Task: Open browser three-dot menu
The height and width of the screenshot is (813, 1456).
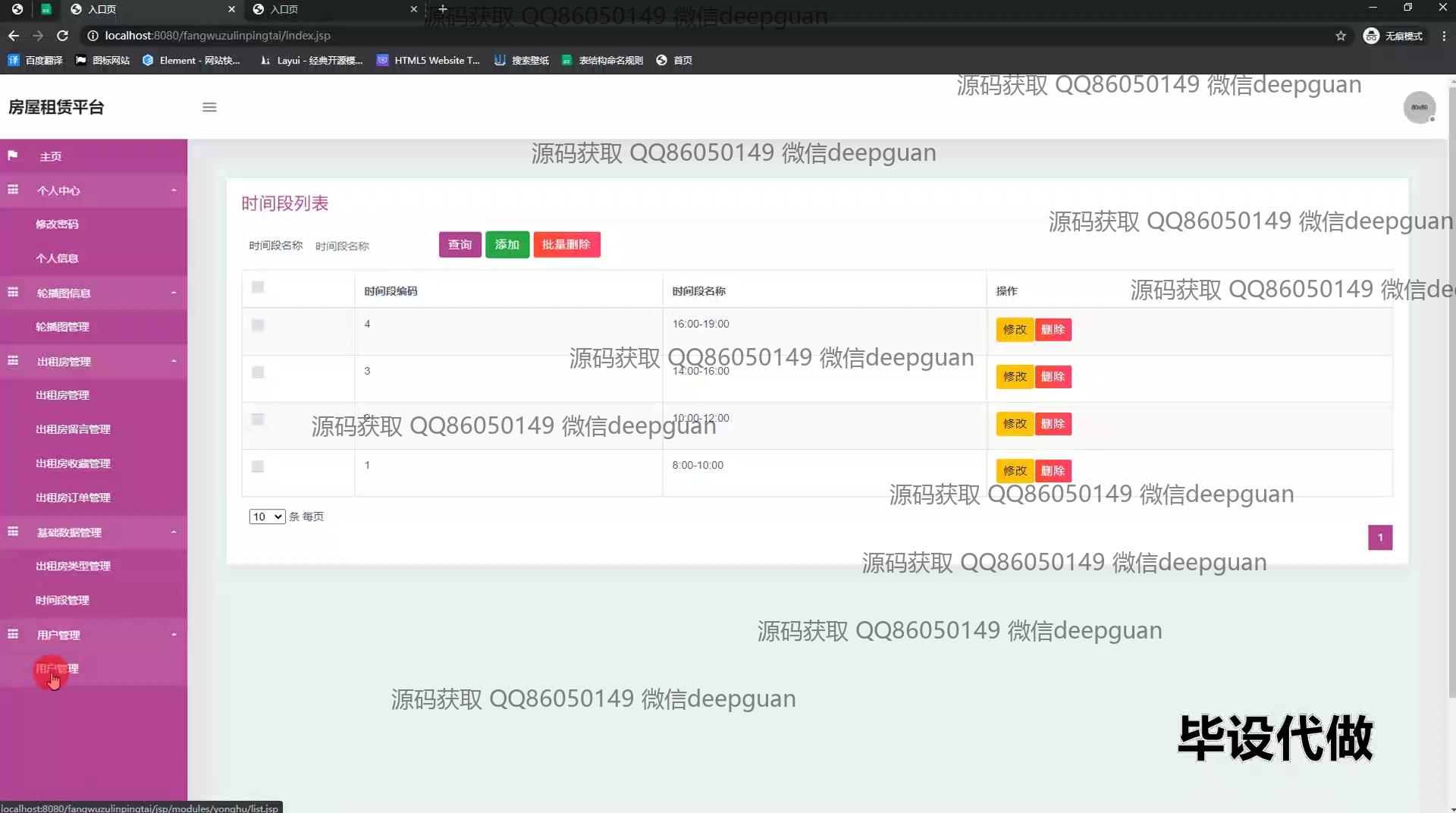Action: tap(1444, 36)
